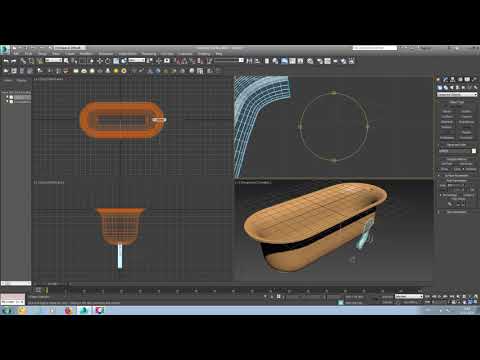Open the reference coordinate system dropdown

[137, 60]
